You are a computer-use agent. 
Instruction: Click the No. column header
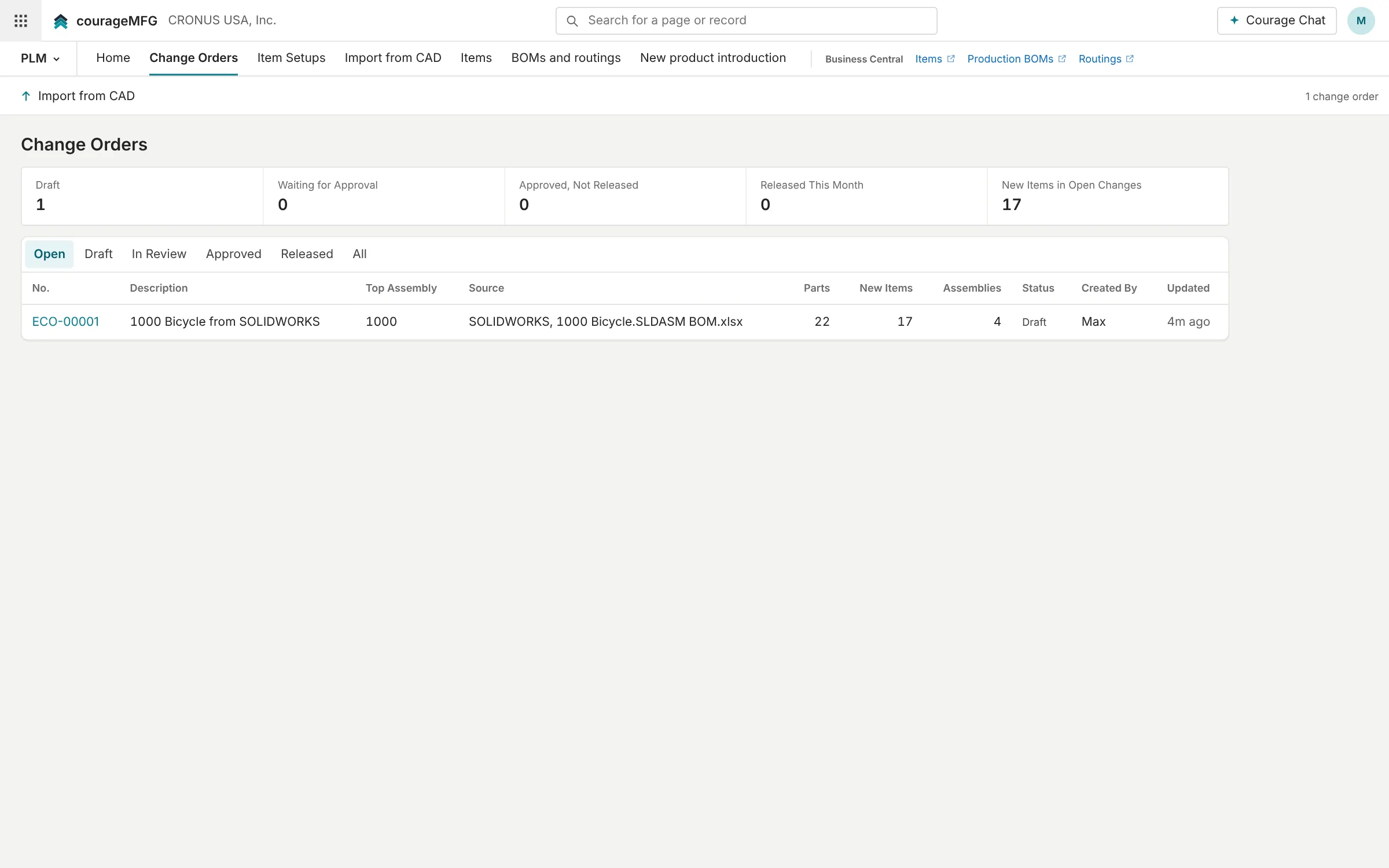pyautogui.click(x=41, y=288)
